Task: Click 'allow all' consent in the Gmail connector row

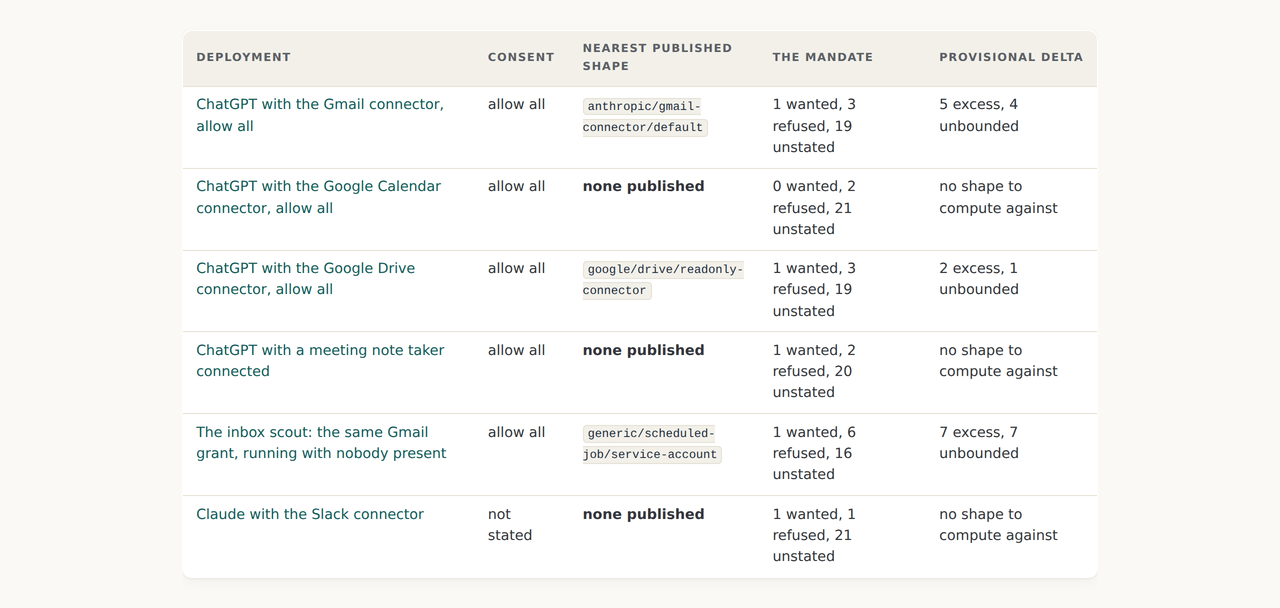Action: pyautogui.click(x=517, y=104)
